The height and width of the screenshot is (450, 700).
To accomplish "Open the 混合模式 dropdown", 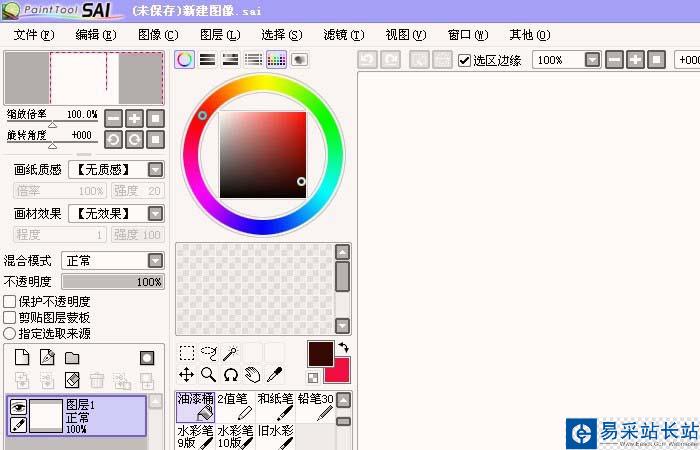I will pyautogui.click(x=155, y=260).
